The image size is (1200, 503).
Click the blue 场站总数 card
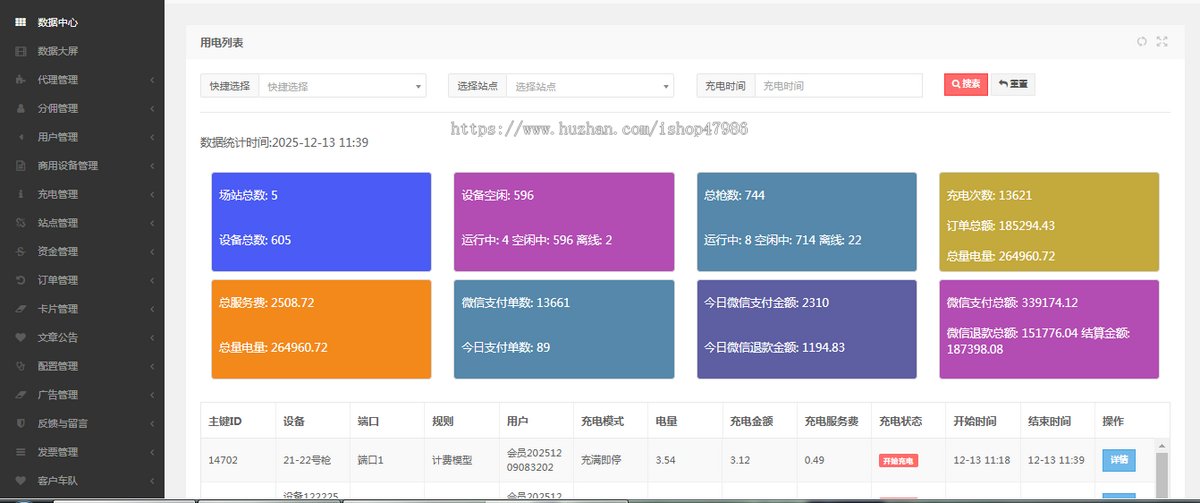[321, 222]
